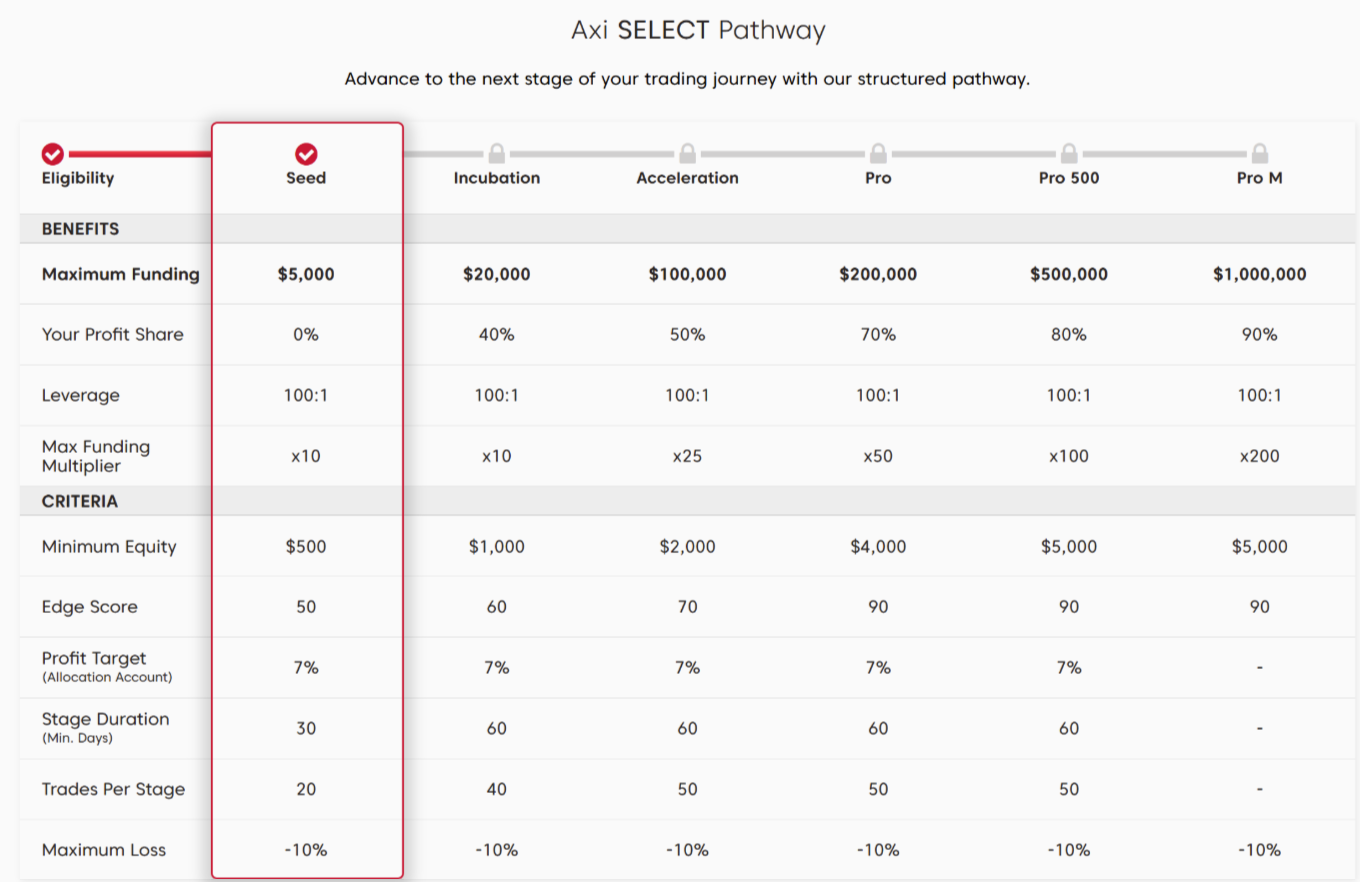
Task: Click the Pro stage lock icon
Action: tap(878, 154)
